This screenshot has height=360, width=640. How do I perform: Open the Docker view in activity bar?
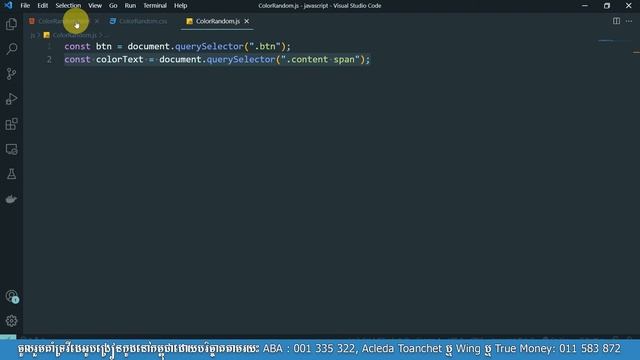tap(11, 199)
